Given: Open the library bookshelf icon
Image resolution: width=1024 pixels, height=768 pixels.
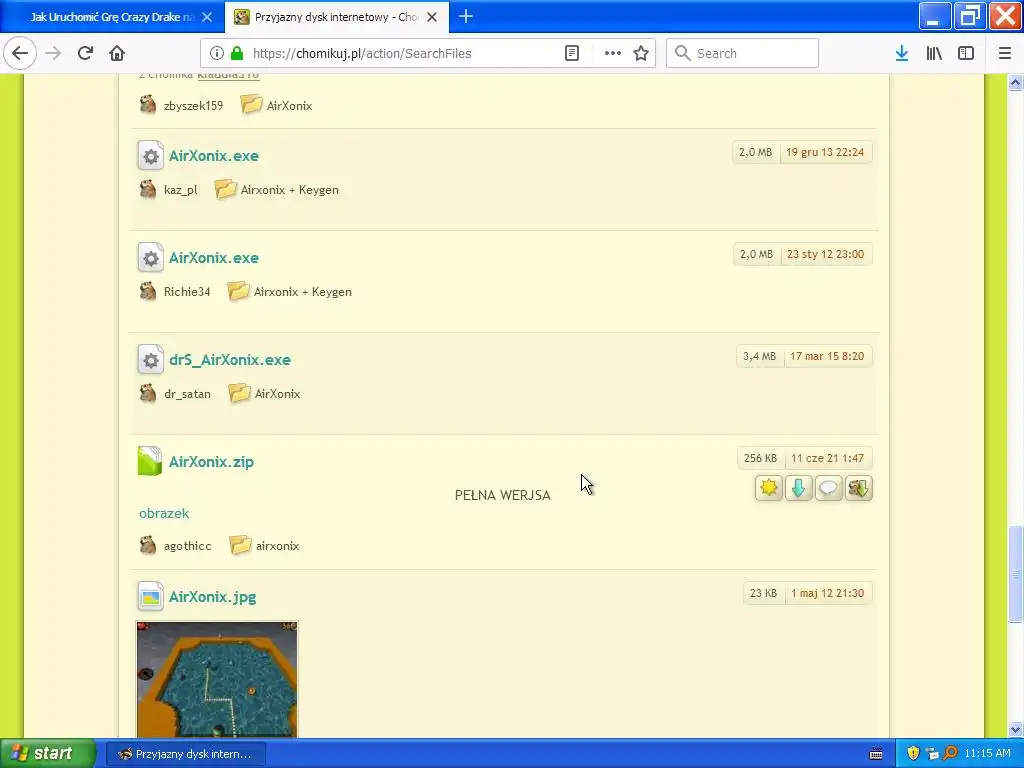Looking at the screenshot, I should [x=934, y=54].
